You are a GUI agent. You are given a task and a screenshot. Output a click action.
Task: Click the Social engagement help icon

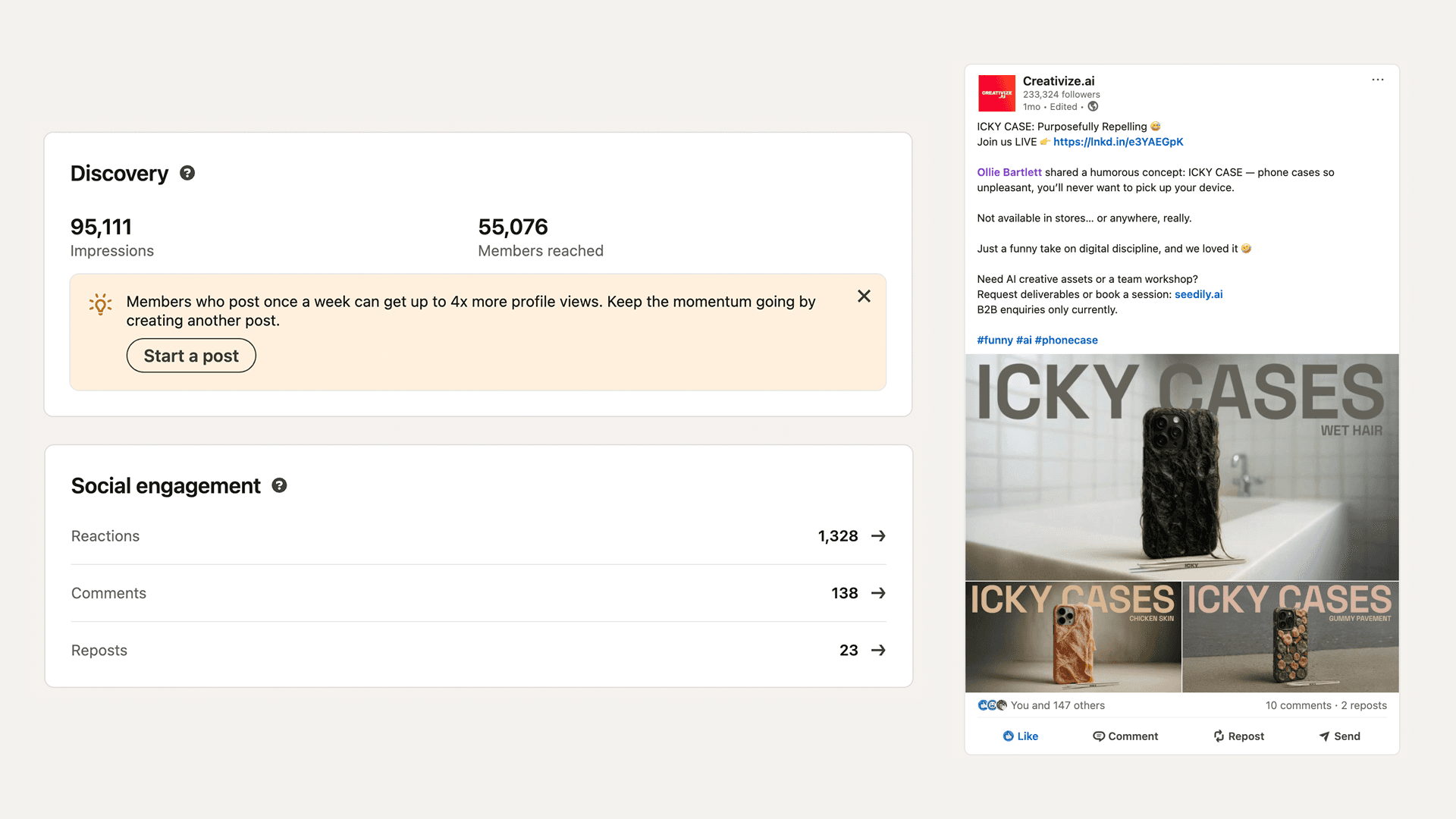[279, 485]
